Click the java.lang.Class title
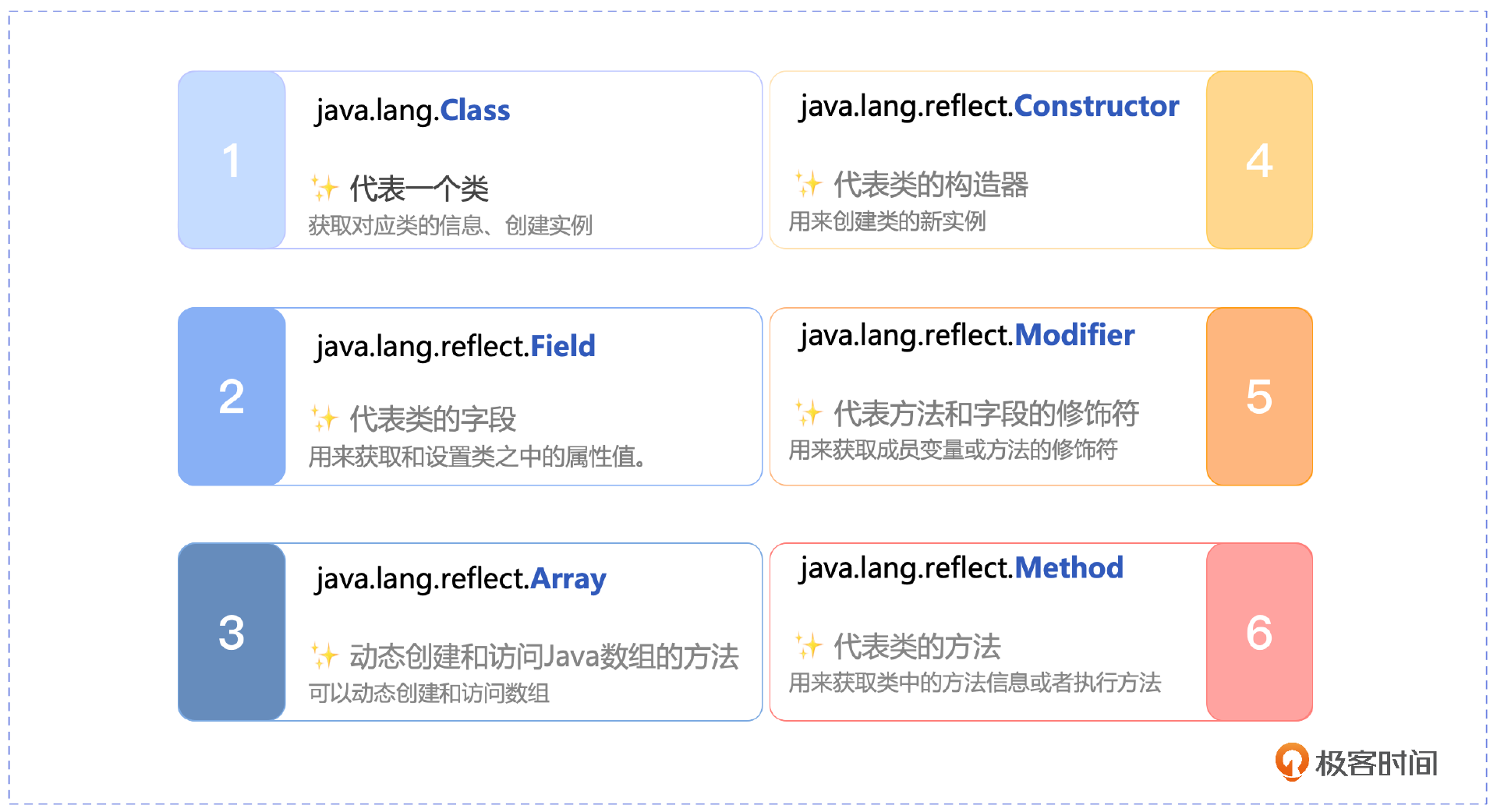The width and height of the screenshot is (1497, 812). pyautogui.click(x=412, y=111)
